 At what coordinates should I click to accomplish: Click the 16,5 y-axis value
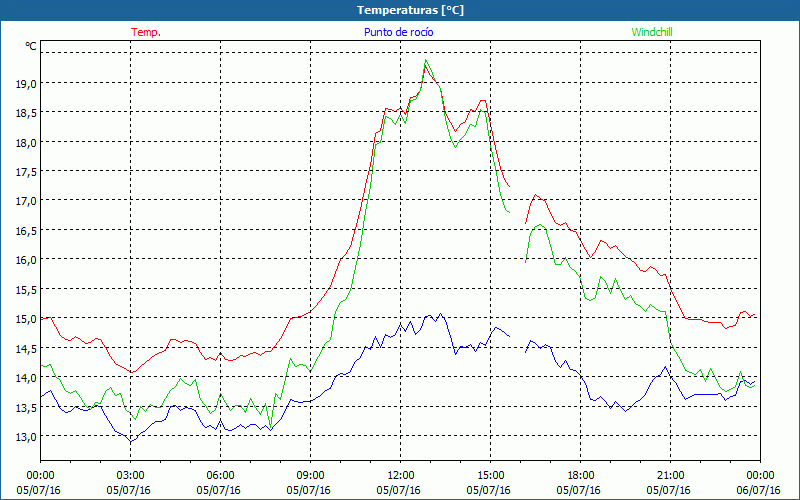[26, 231]
